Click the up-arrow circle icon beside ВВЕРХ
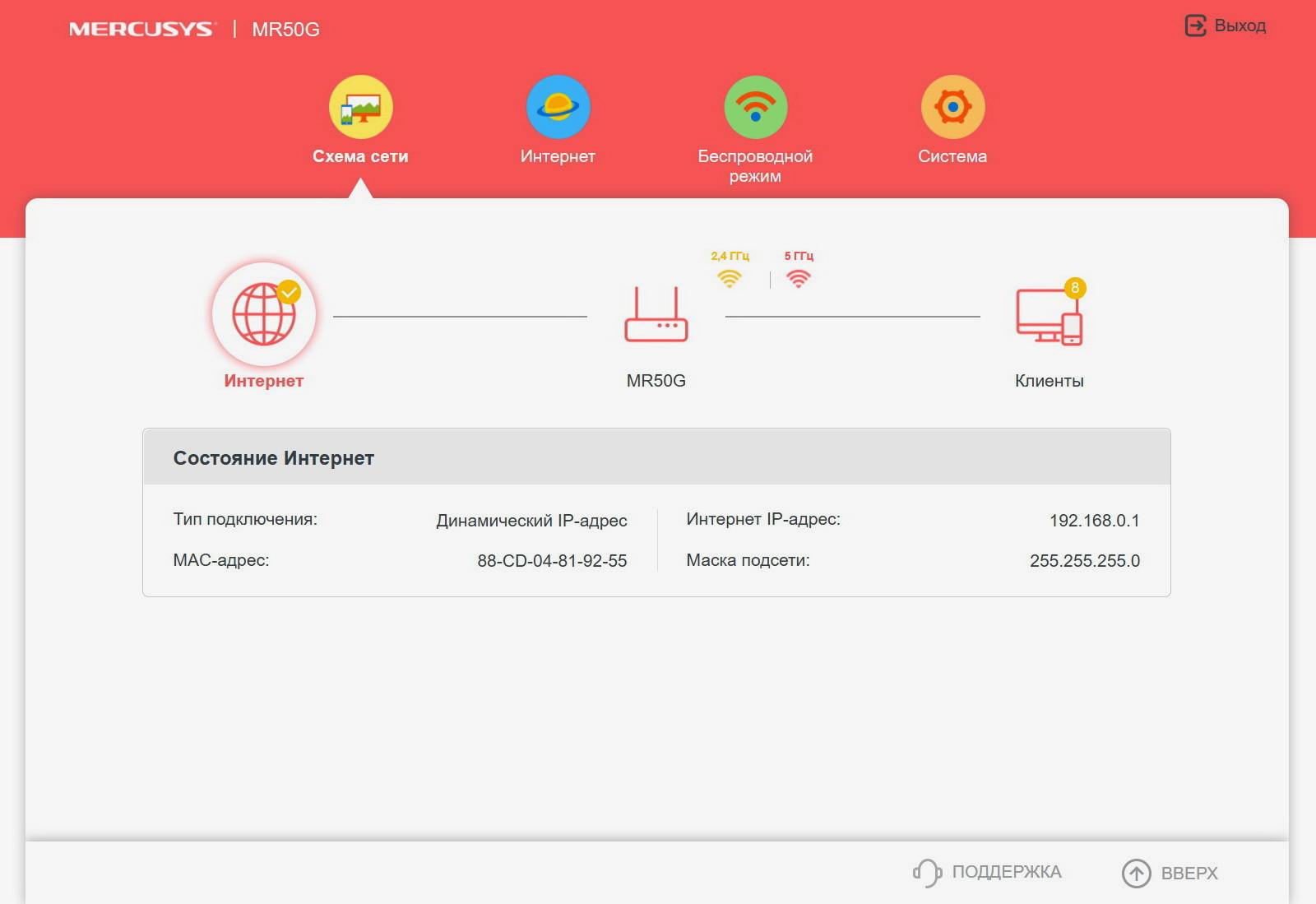 [x=1137, y=873]
